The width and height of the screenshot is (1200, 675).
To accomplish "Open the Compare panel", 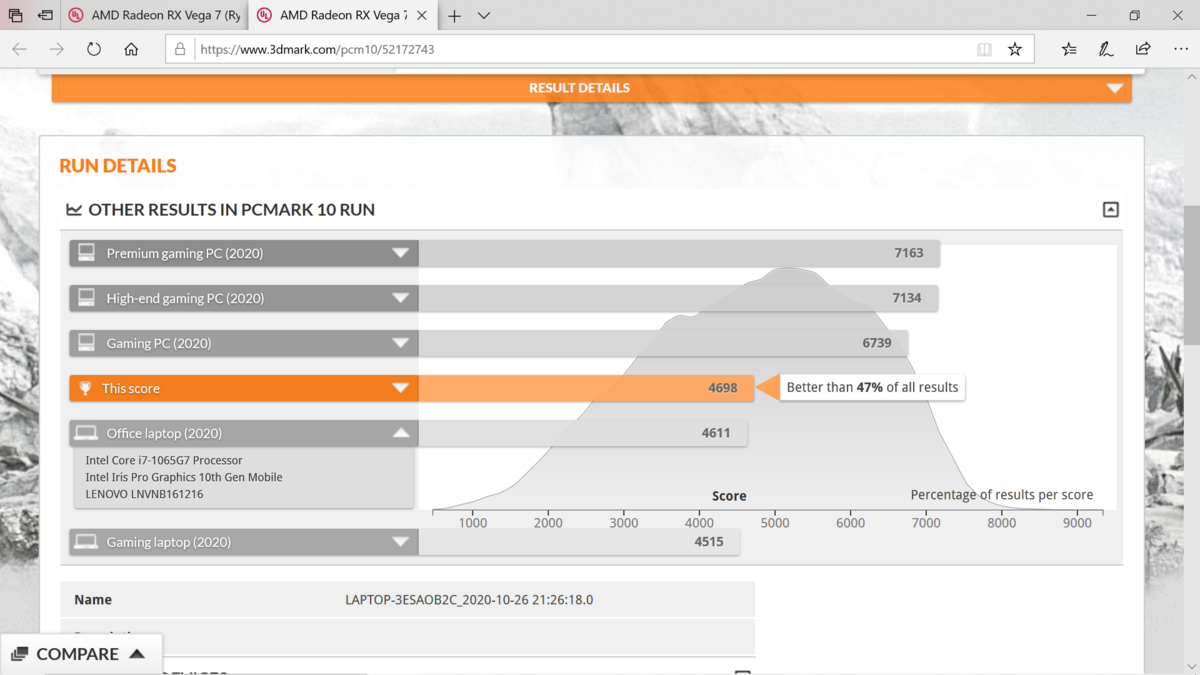I will click(x=81, y=654).
